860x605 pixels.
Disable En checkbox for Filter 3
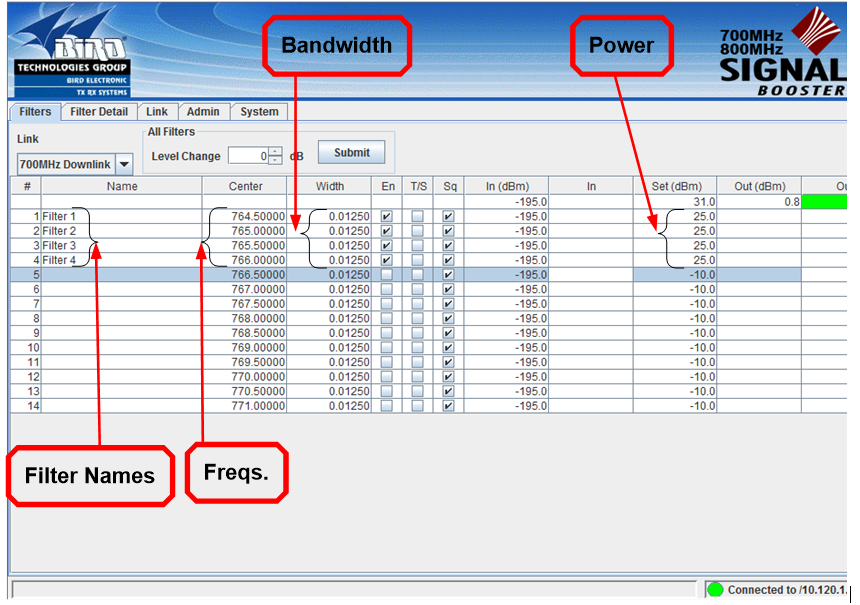[387, 245]
